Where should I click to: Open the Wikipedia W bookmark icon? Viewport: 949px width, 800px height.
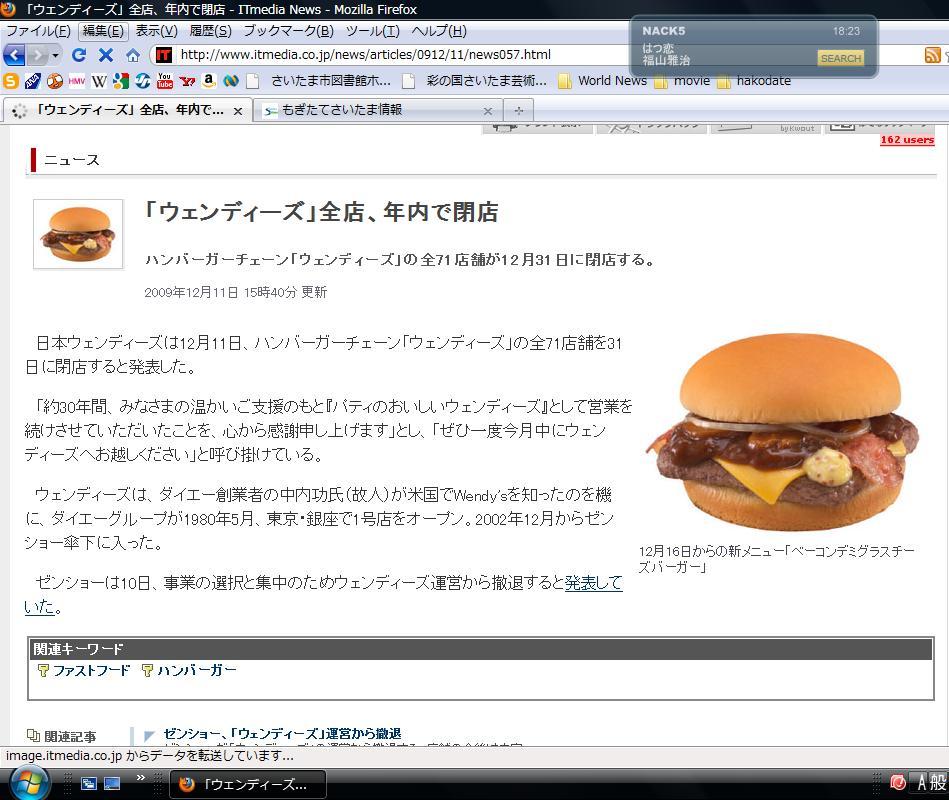coord(99,80)
